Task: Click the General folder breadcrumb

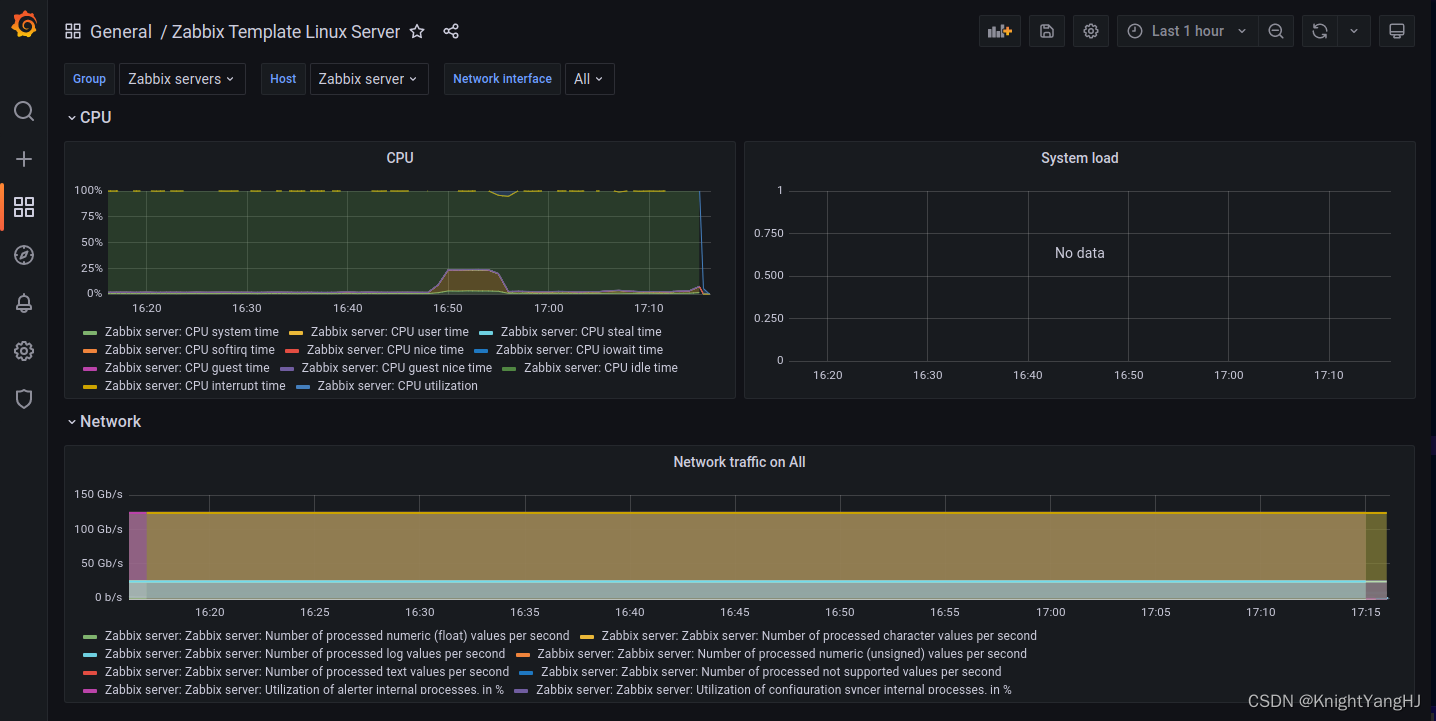Action: tap(121, 31)
